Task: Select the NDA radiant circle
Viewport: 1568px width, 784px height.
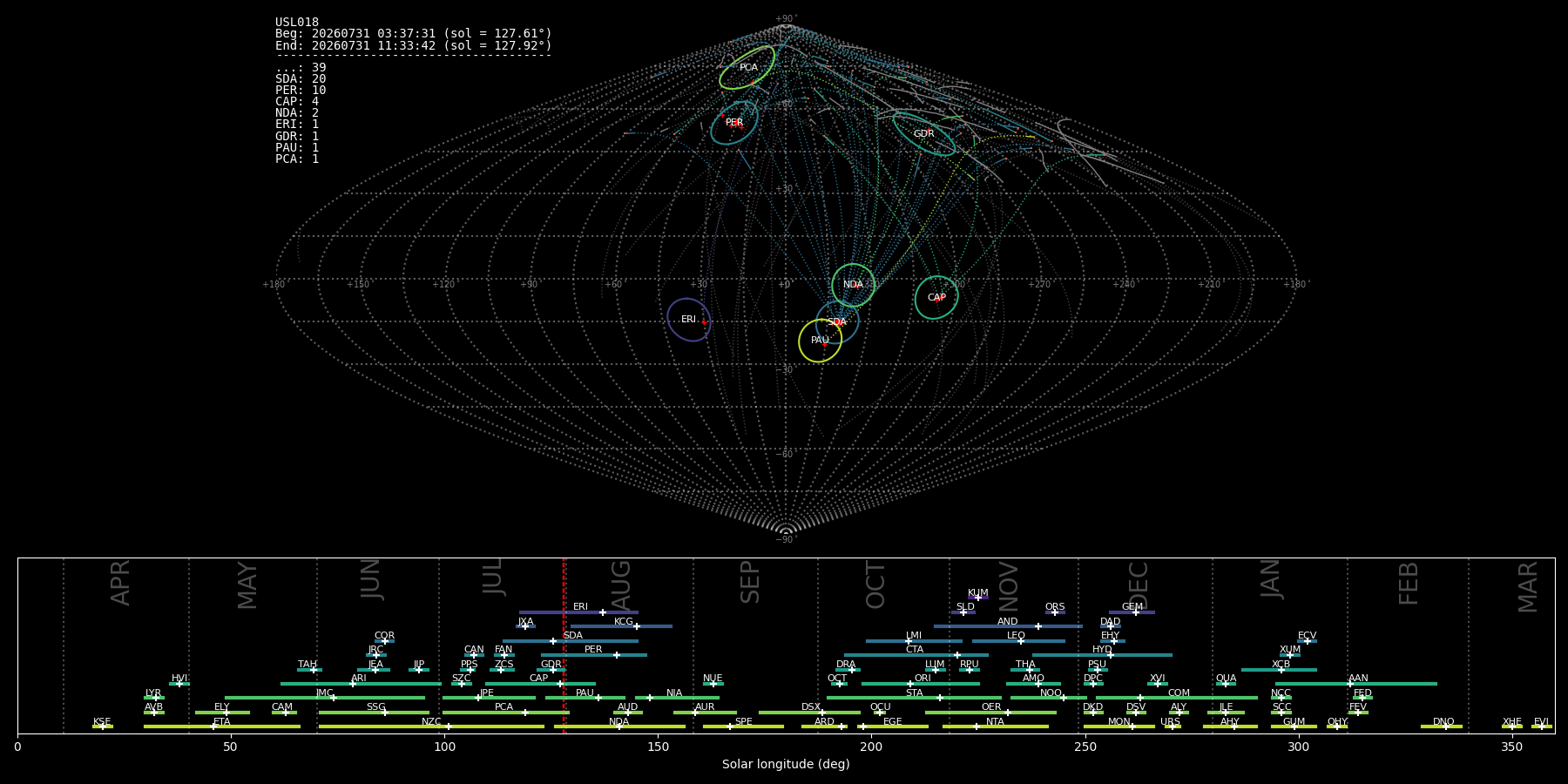Action: (x=853, y=285)
